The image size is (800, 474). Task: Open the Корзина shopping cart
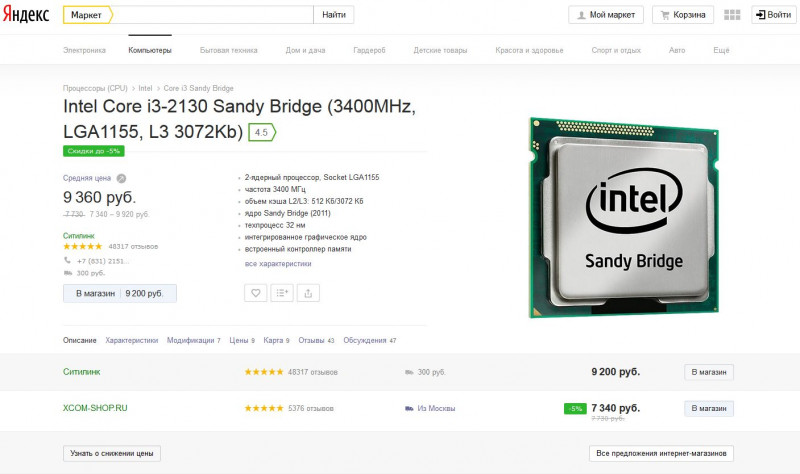[683, 15]
